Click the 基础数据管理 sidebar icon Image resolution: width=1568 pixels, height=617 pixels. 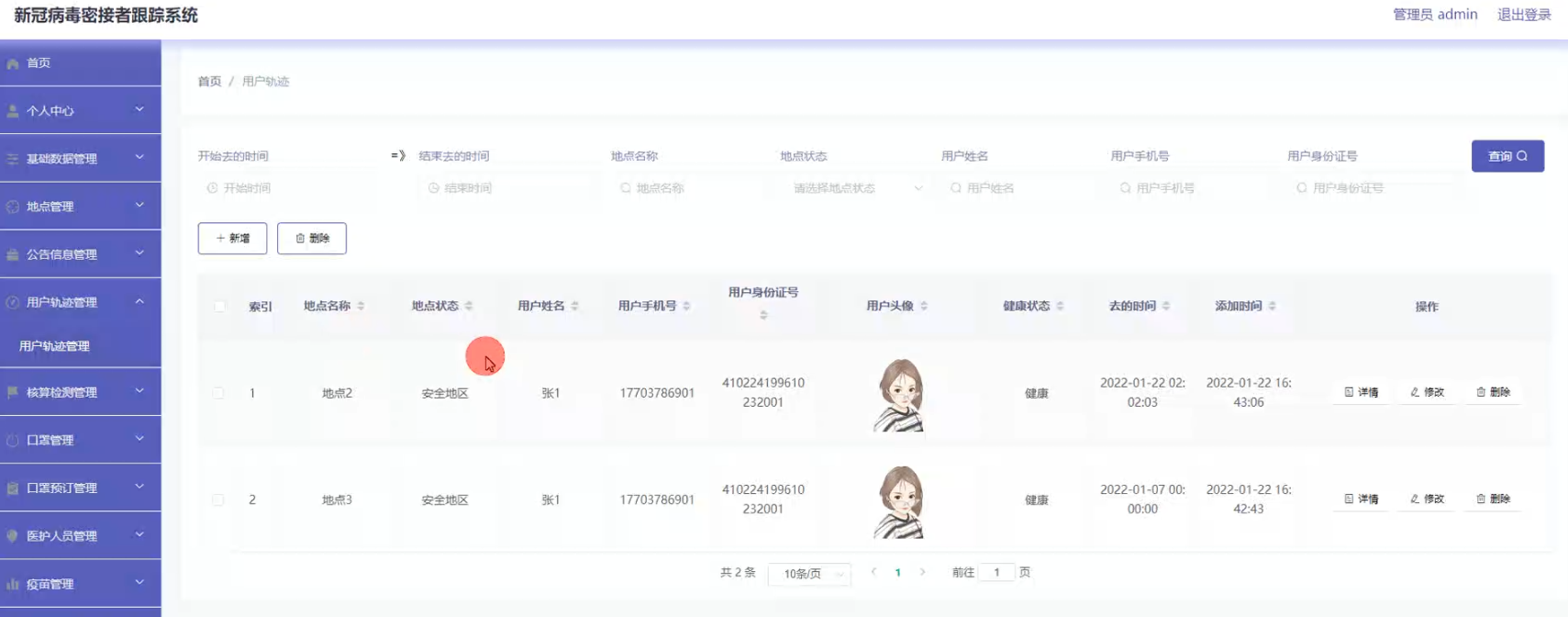click(13, 159)
